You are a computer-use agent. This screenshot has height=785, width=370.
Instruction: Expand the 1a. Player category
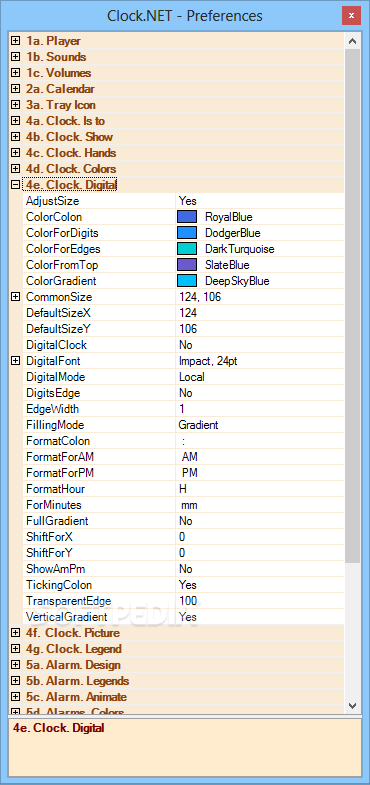point(16,41)
